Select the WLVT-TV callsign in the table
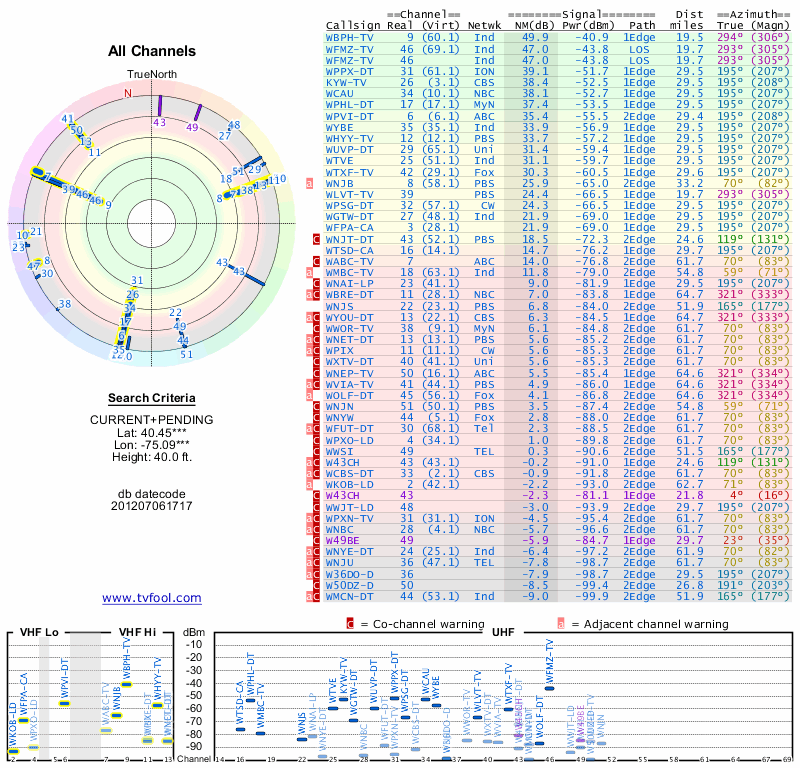The height and width of the screenshot is (768, 800). pyautogui.click(x=349, y=194)
